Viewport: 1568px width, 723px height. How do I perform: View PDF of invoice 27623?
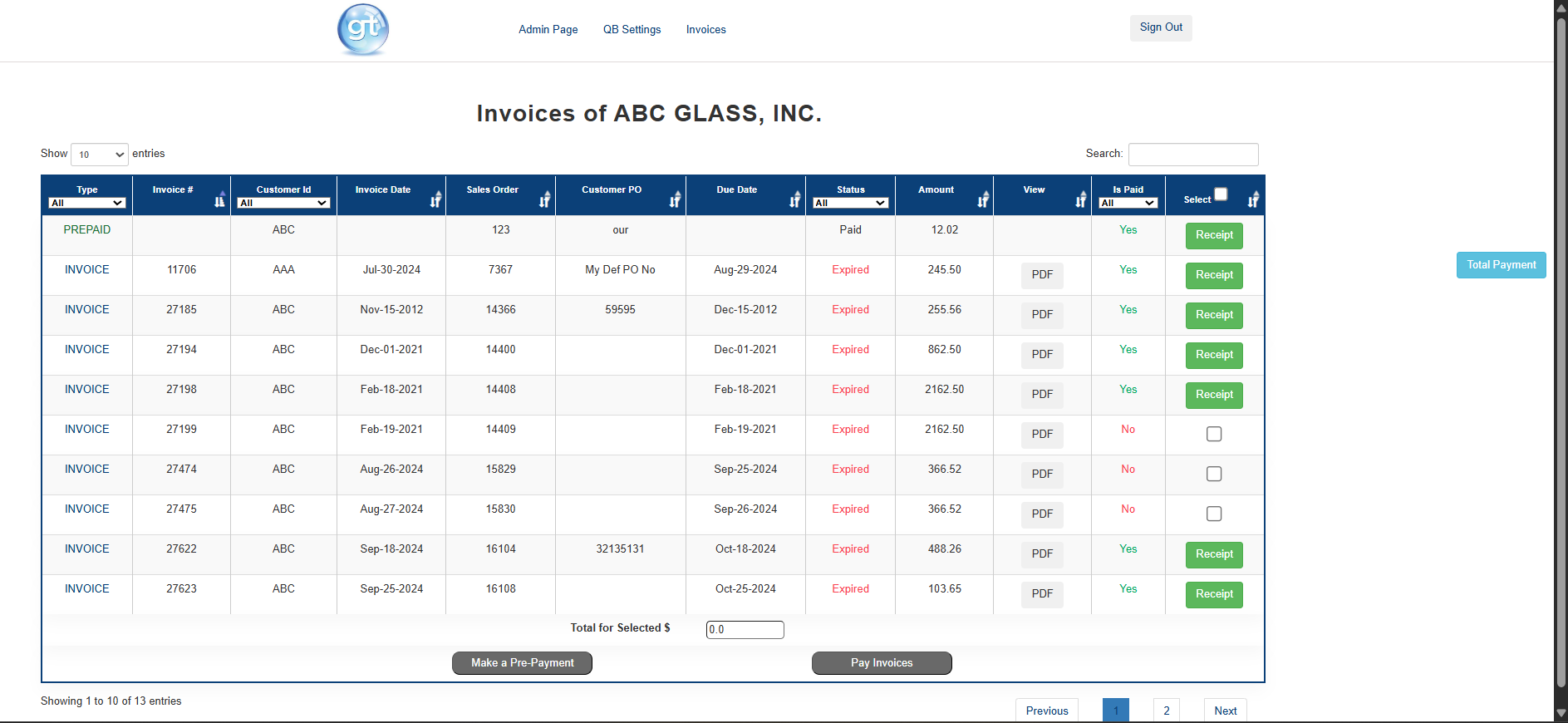click(x=1042, y=594)
